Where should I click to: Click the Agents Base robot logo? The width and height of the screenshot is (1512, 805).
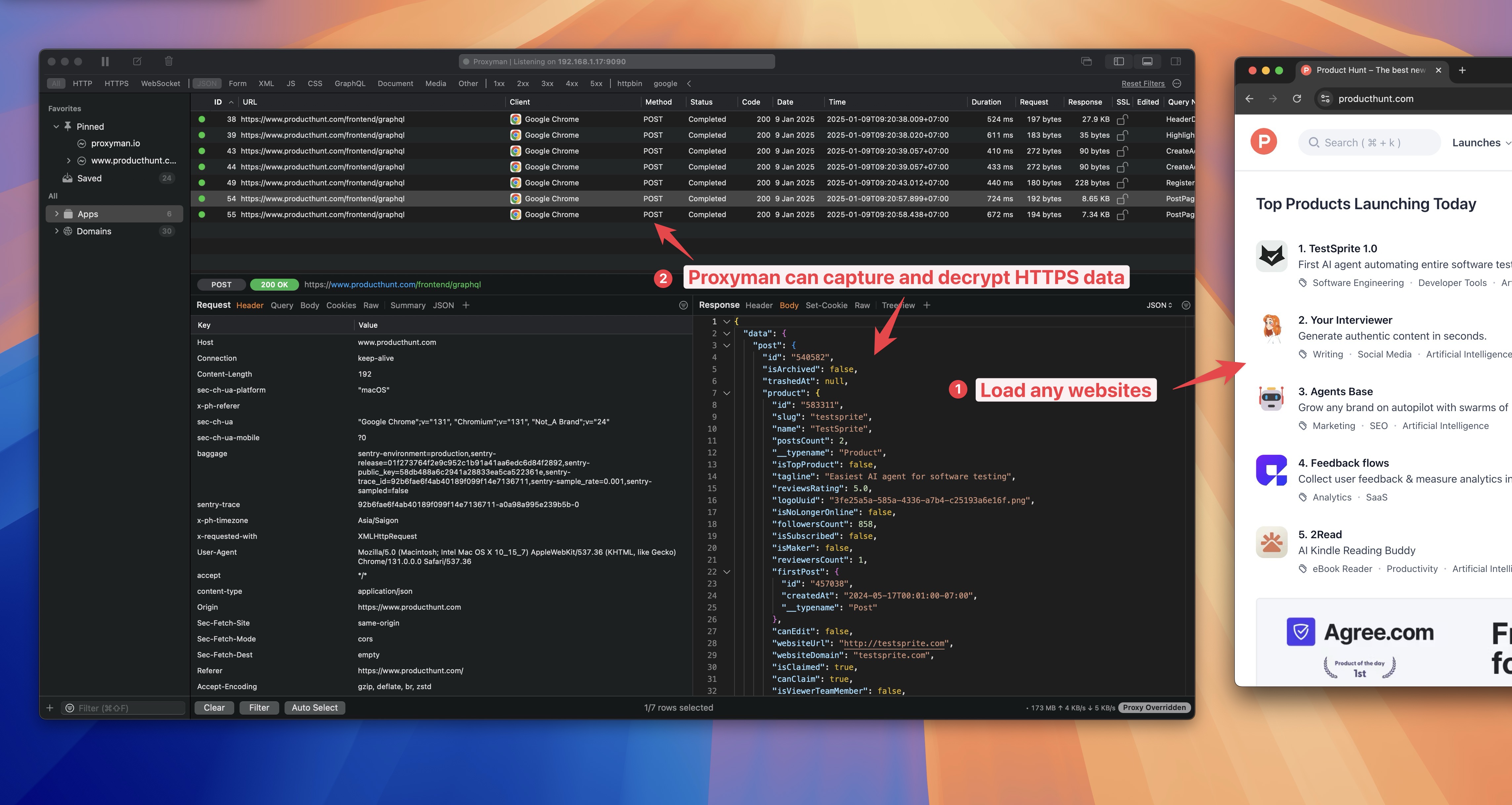[1271, 399]
